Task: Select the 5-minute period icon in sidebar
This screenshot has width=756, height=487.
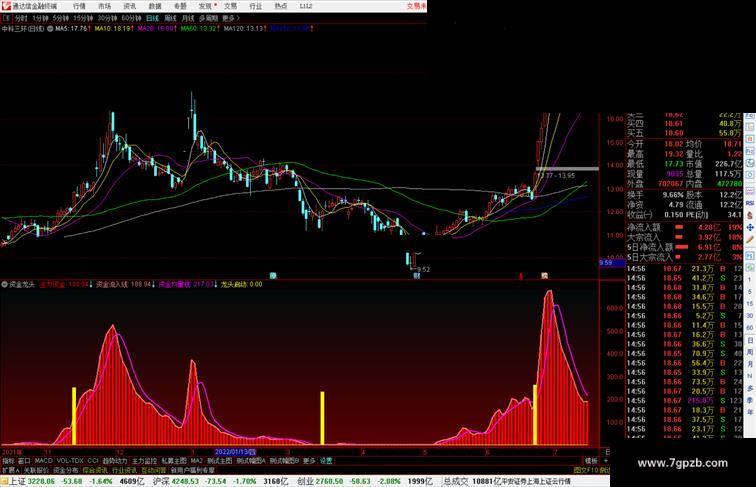Action: pos(750,292)
